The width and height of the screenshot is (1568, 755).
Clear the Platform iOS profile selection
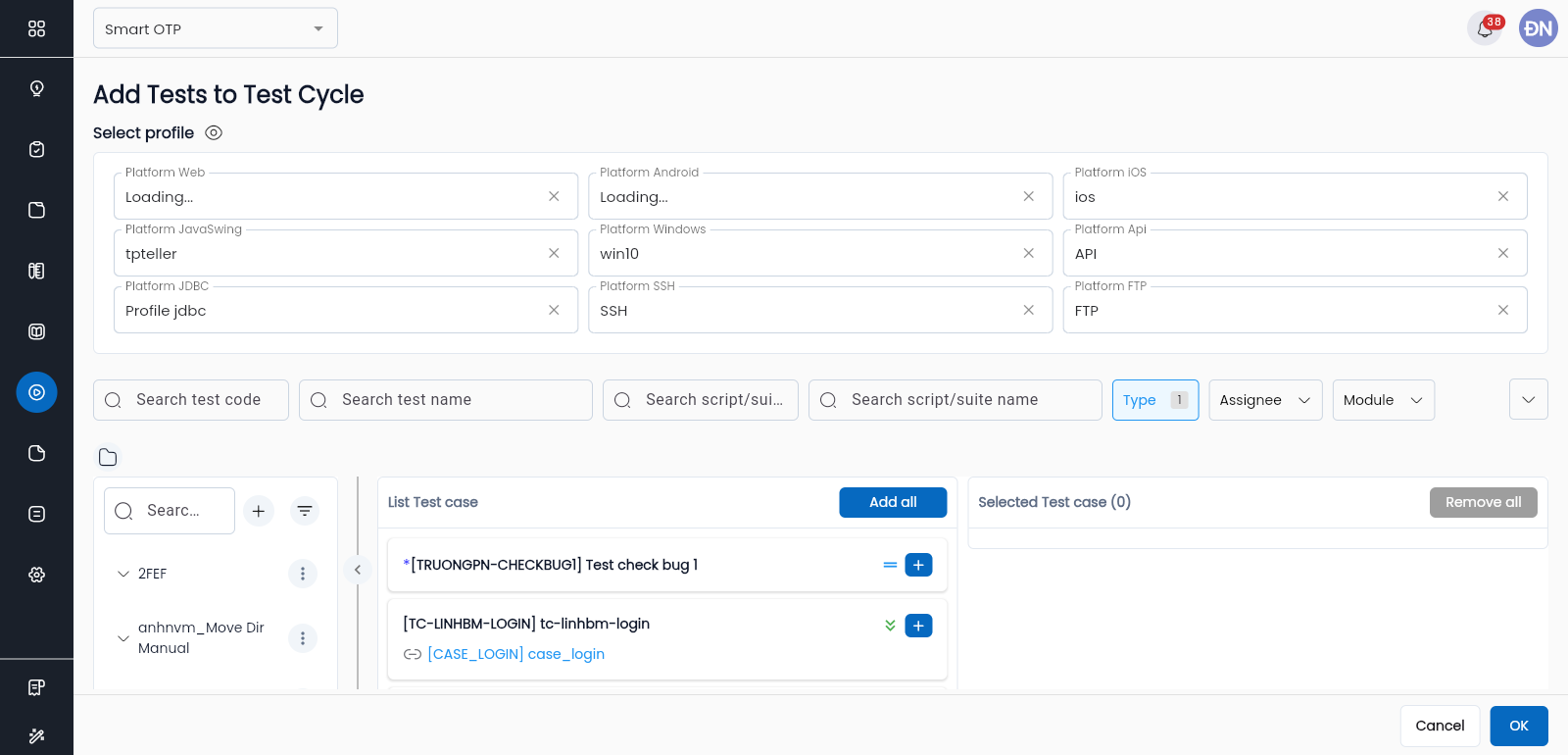1502,196
